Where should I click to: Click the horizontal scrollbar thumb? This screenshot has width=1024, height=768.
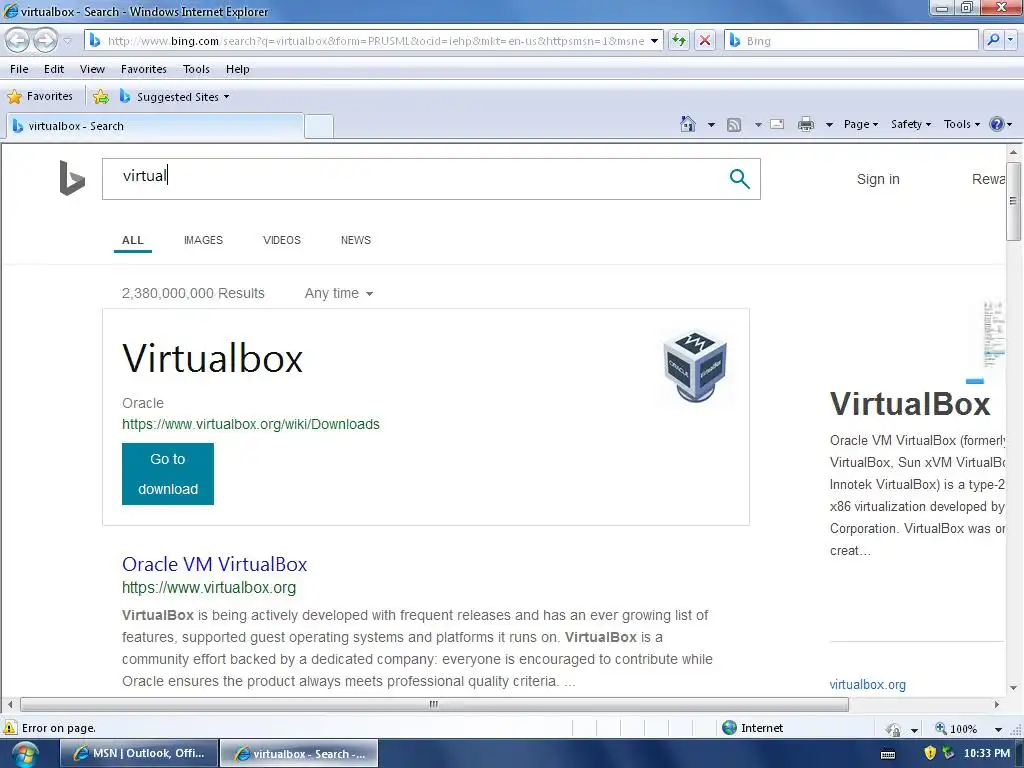click(434, 704)
